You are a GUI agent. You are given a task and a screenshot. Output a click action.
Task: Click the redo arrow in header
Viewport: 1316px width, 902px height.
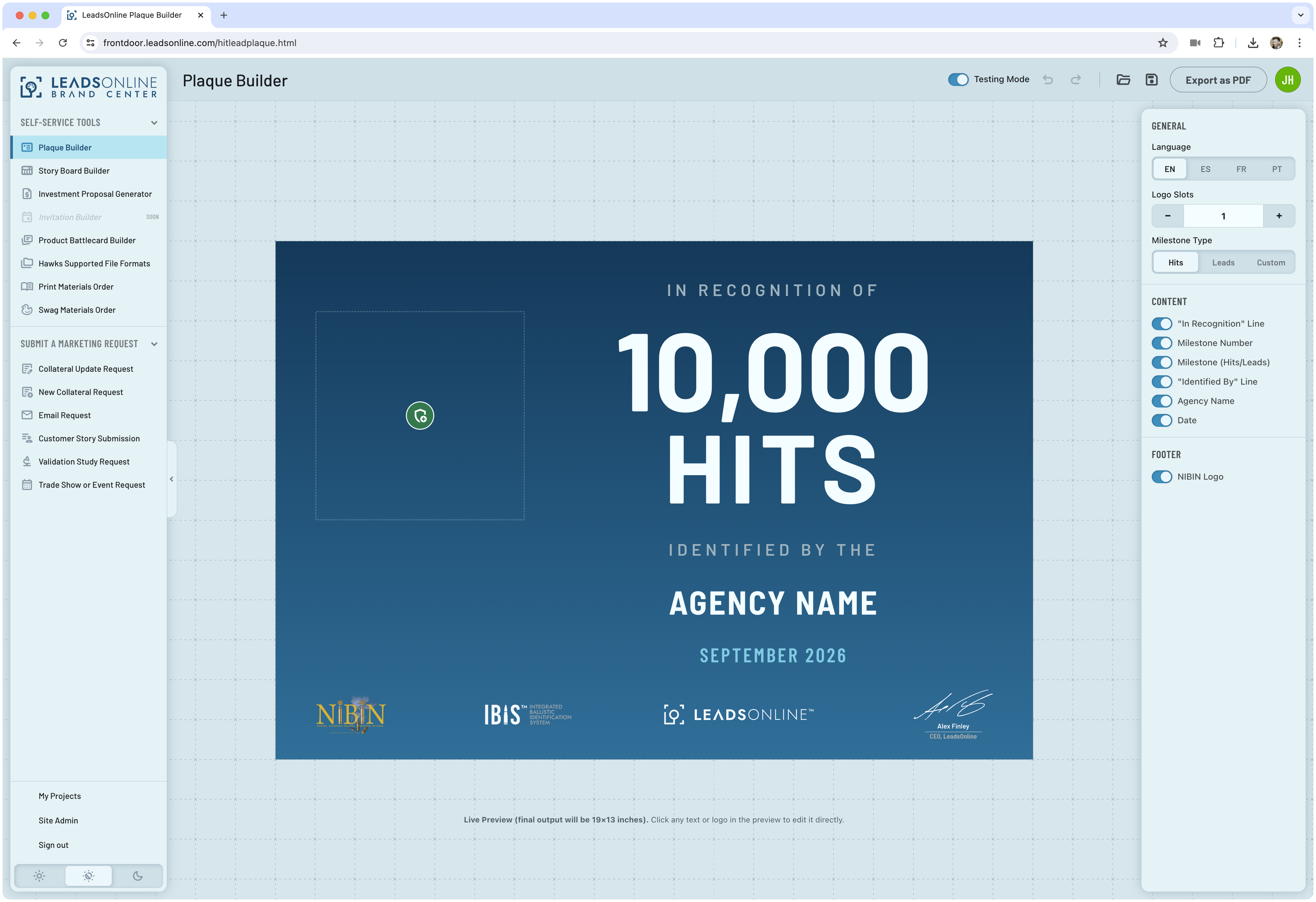point(1076,80)
